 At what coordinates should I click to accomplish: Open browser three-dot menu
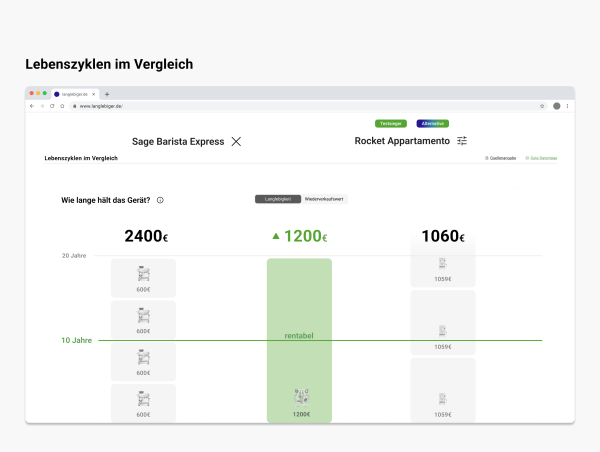(x=567, y=105)
